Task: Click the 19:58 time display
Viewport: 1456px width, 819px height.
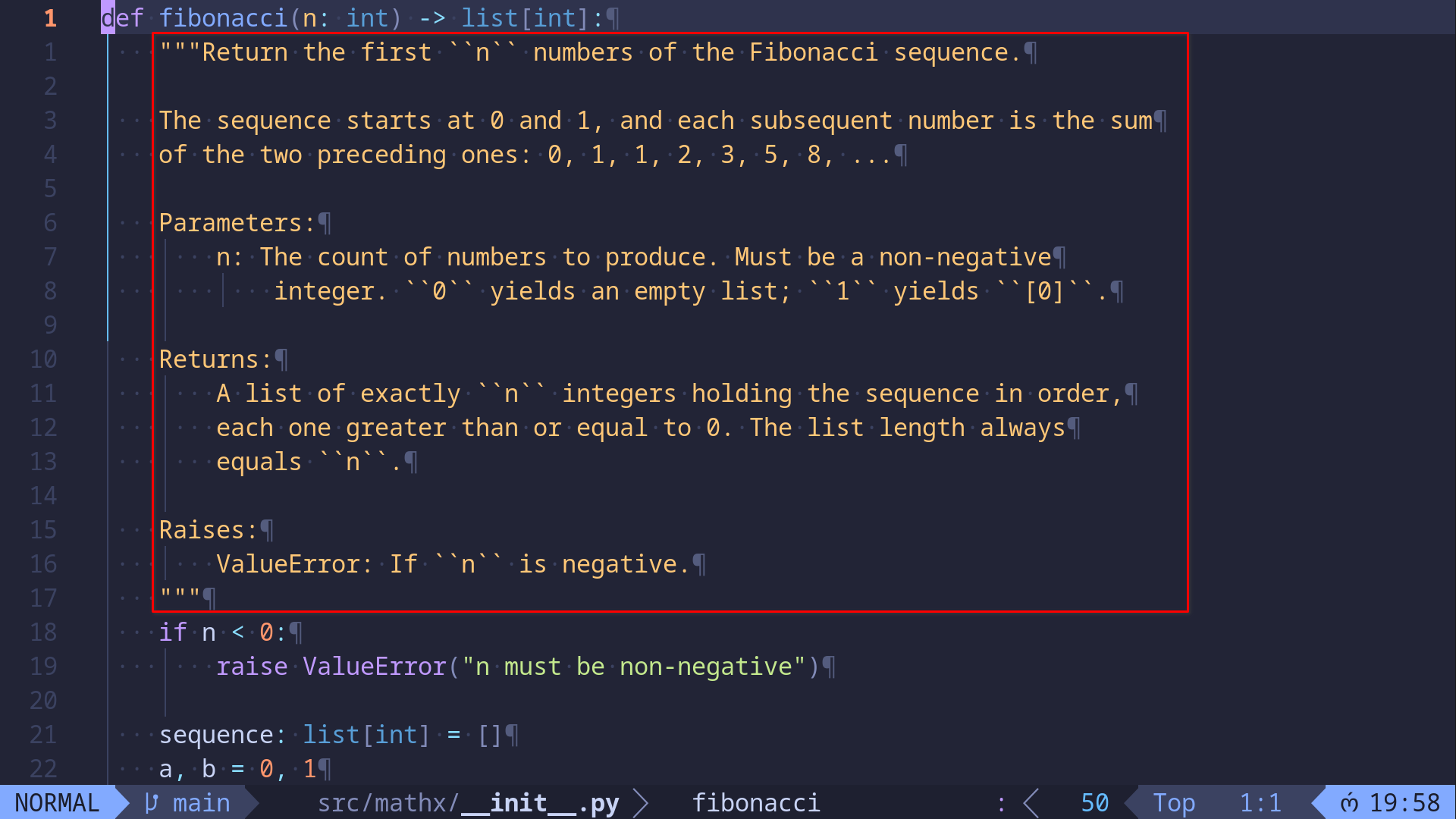Action: tap(1404, 802)
